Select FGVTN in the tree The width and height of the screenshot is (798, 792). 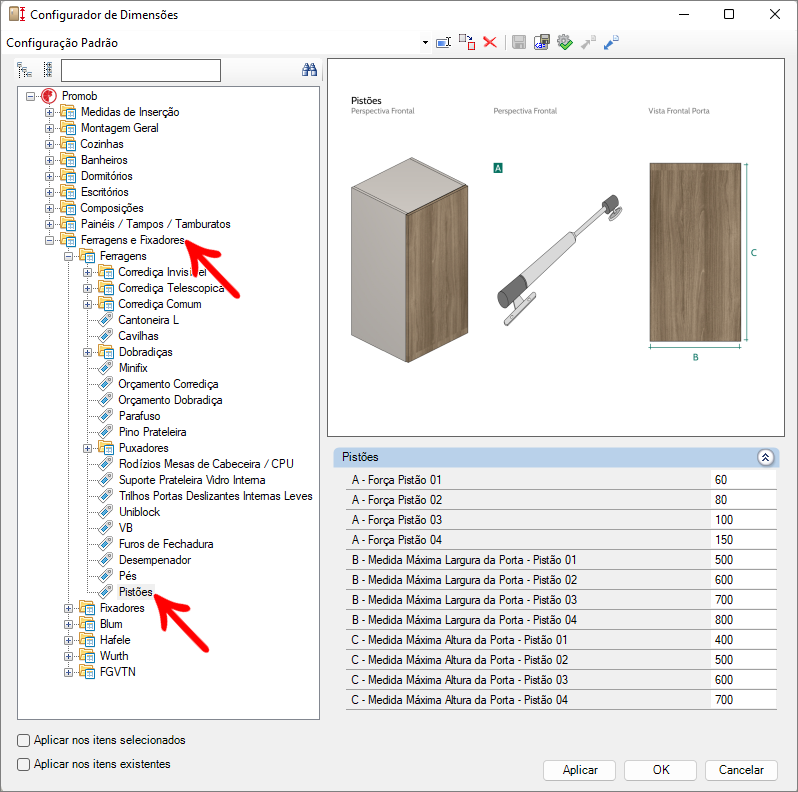coord(118,672)
